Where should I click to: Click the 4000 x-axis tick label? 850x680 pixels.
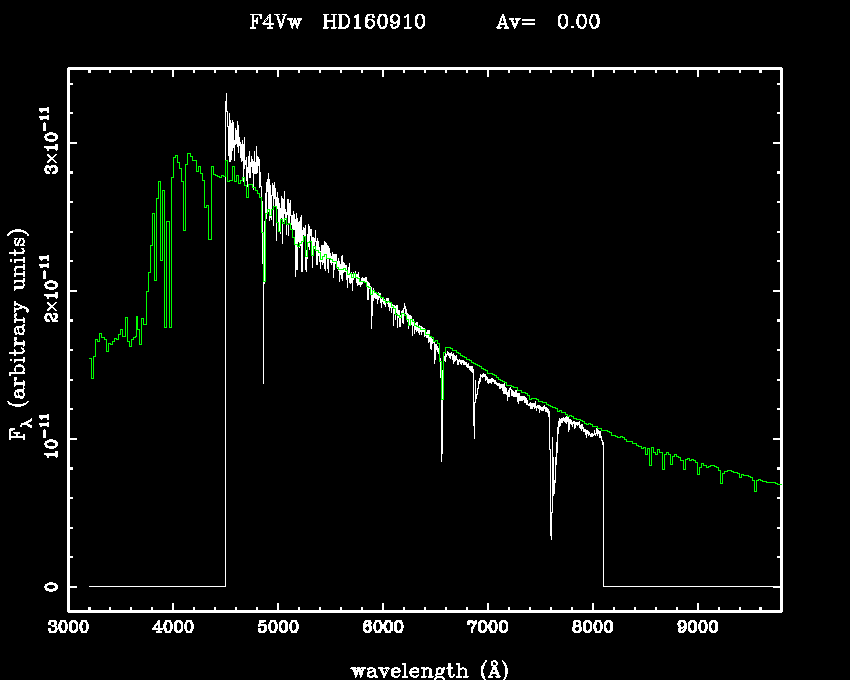173,627
